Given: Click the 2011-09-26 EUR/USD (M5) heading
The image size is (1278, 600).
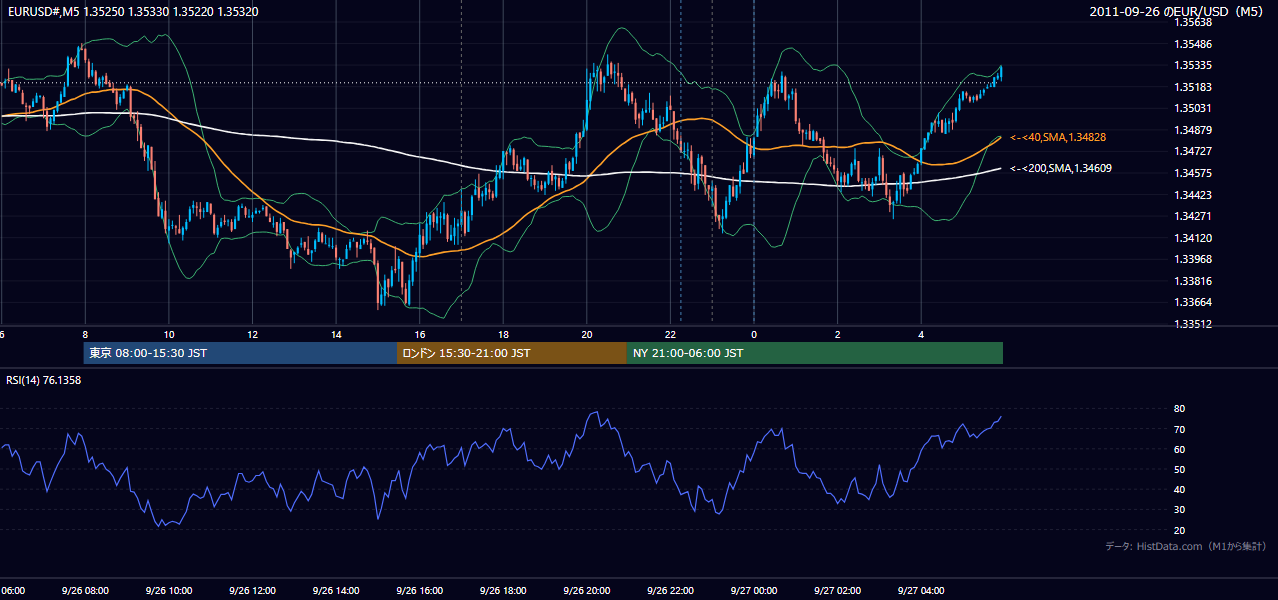Looking at the screenshot, I should coord(1178,11).
